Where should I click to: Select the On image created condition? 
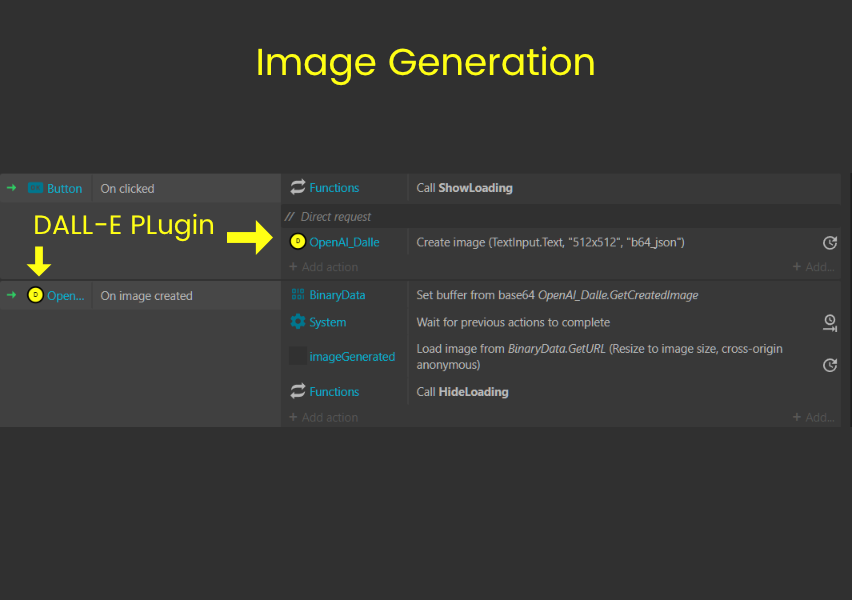pyautogui.click(x=146, y=296)
